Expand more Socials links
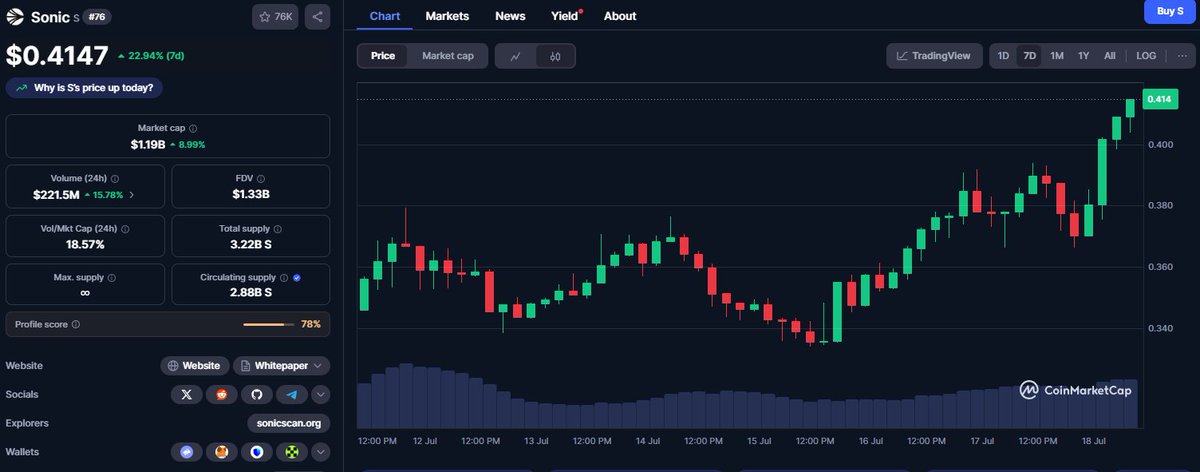 click(321, 394)
